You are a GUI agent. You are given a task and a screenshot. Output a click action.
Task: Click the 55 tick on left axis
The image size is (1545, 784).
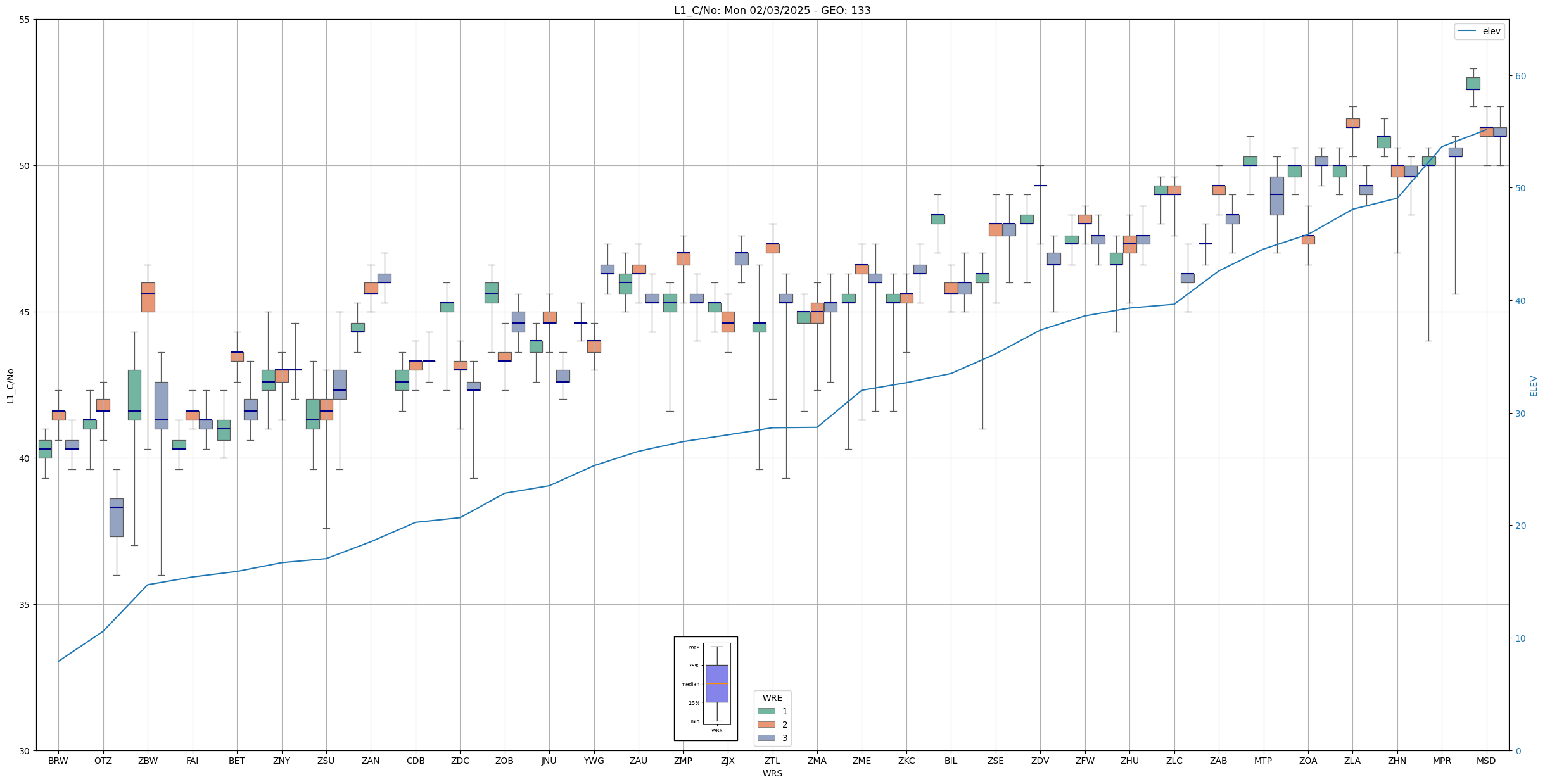pos(24,20)
